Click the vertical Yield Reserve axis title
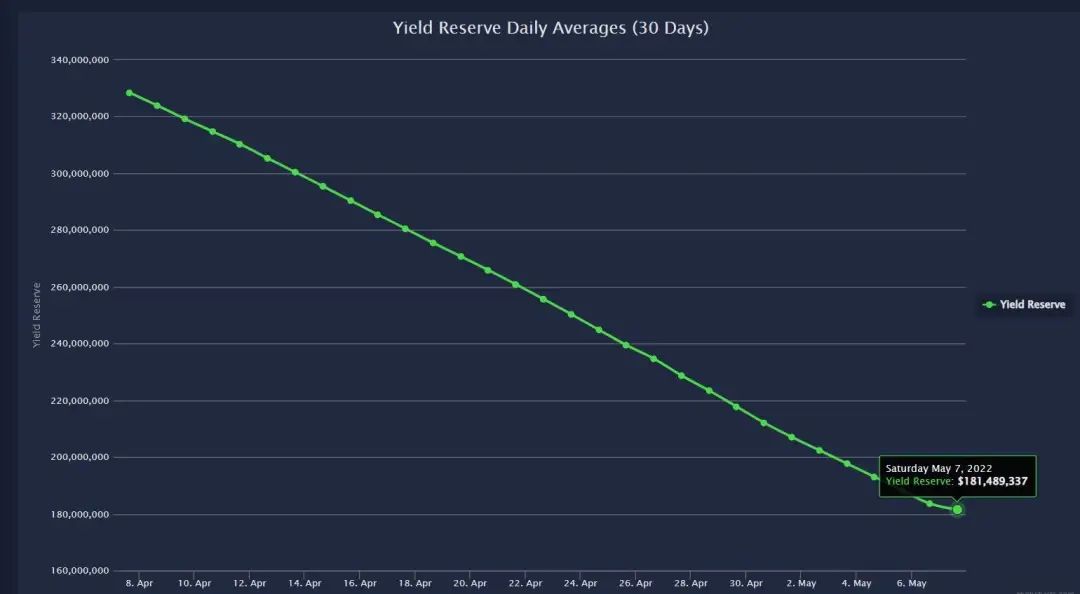The width and height of the screenshot is (1080, 594). pyautogui.click(x=37, y=315)
